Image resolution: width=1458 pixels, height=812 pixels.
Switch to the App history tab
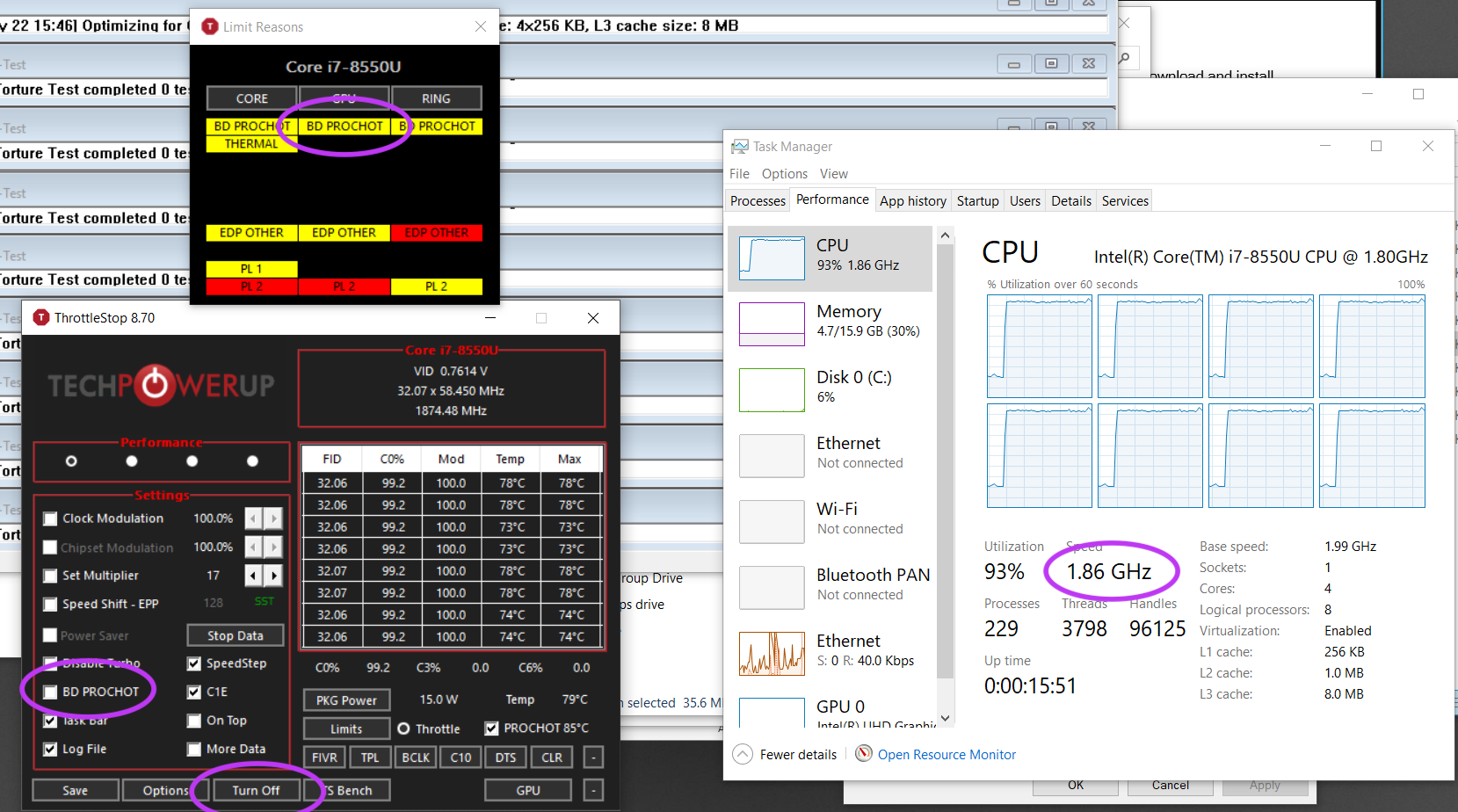(x=912, y=201)
